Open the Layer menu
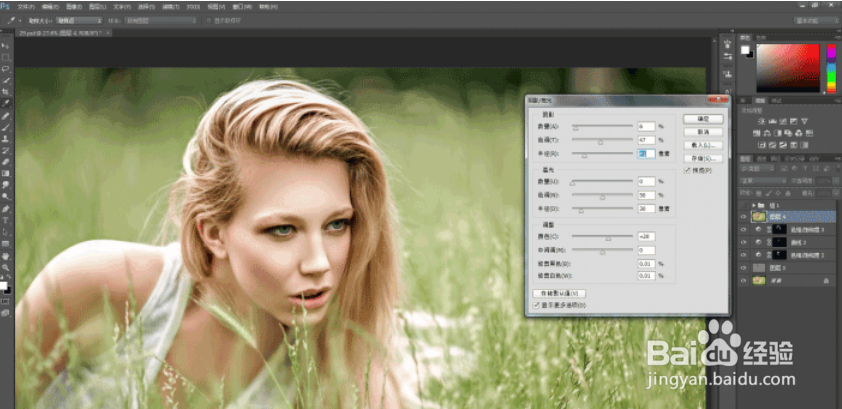Viewport: 842px width, 409px height. tap(97, 7)
